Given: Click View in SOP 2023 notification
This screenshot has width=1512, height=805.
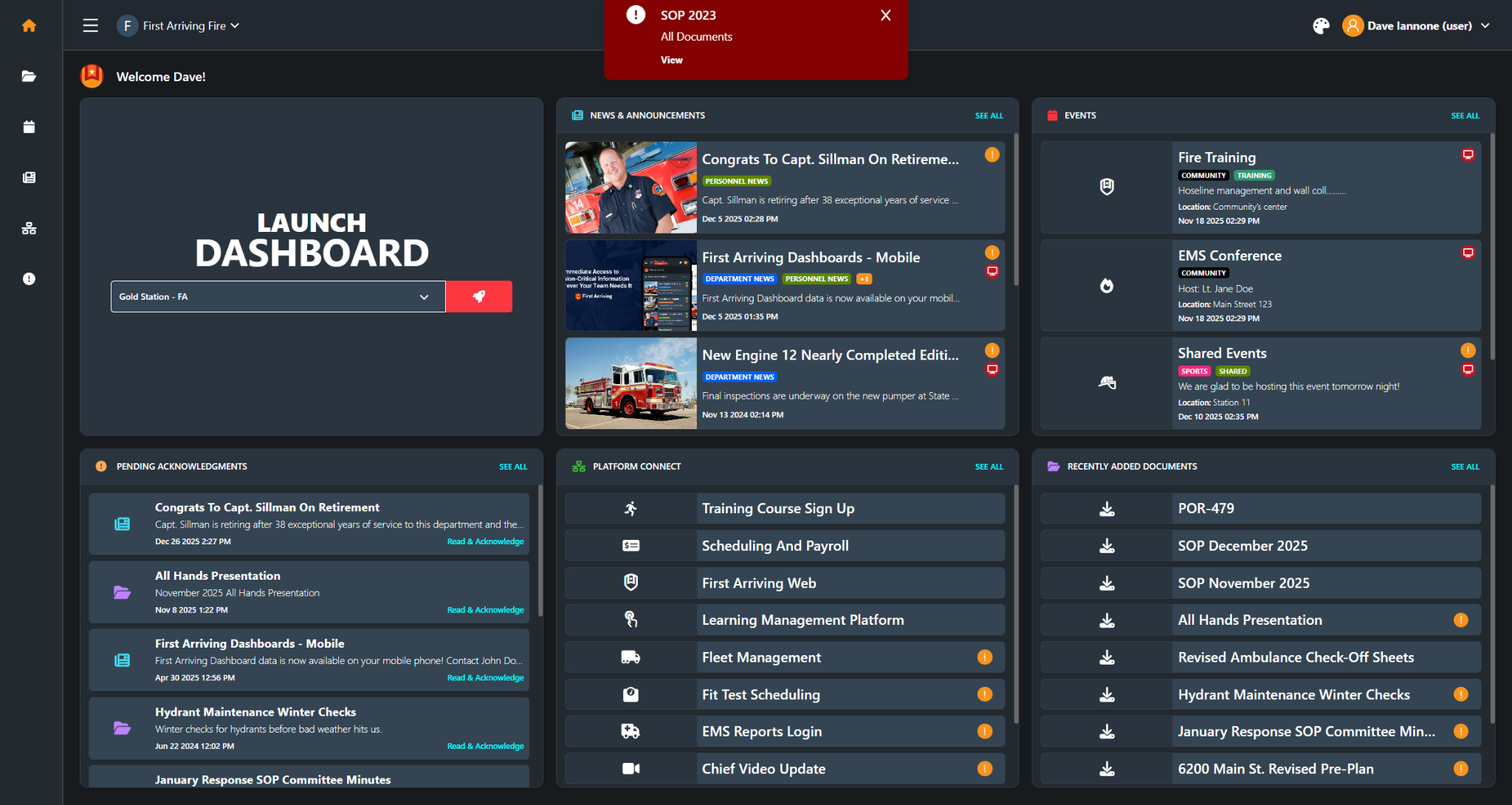Looking at the screenshot, I should click(x=671, y=60).
